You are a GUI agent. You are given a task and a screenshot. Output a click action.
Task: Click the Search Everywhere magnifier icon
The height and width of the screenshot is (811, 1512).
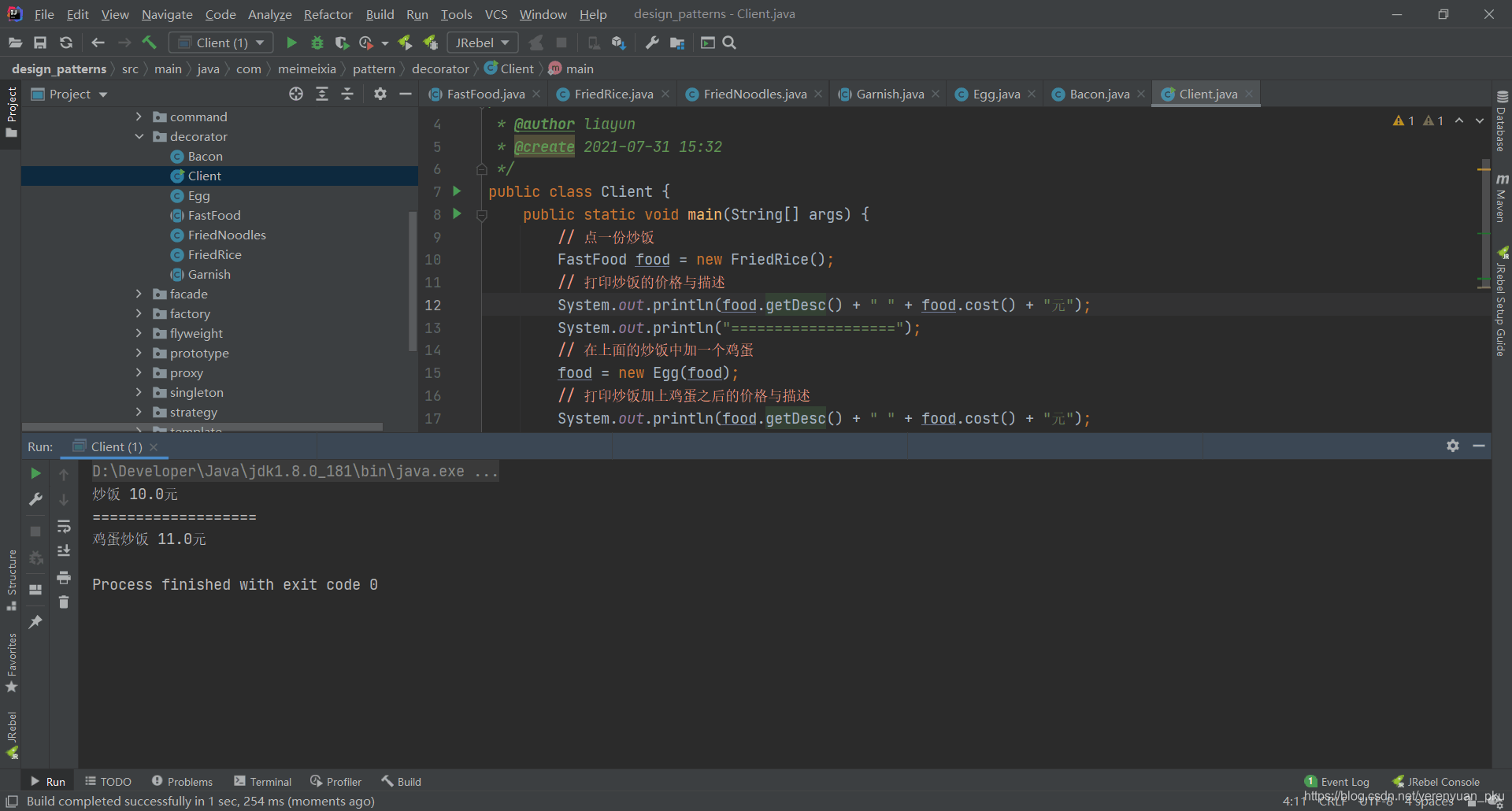pos(729,43)
